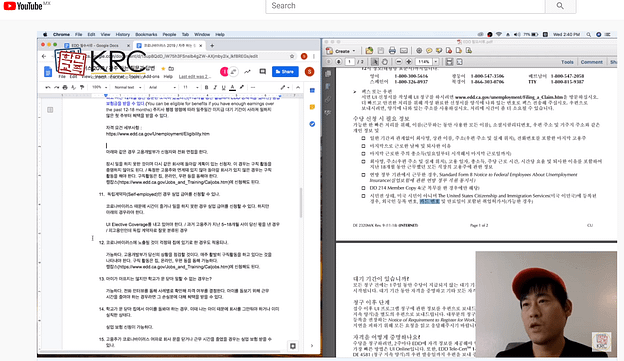Expand the Acrobat zoom percentage dropdown
This screenshot has width=624, height=361.
436,62
